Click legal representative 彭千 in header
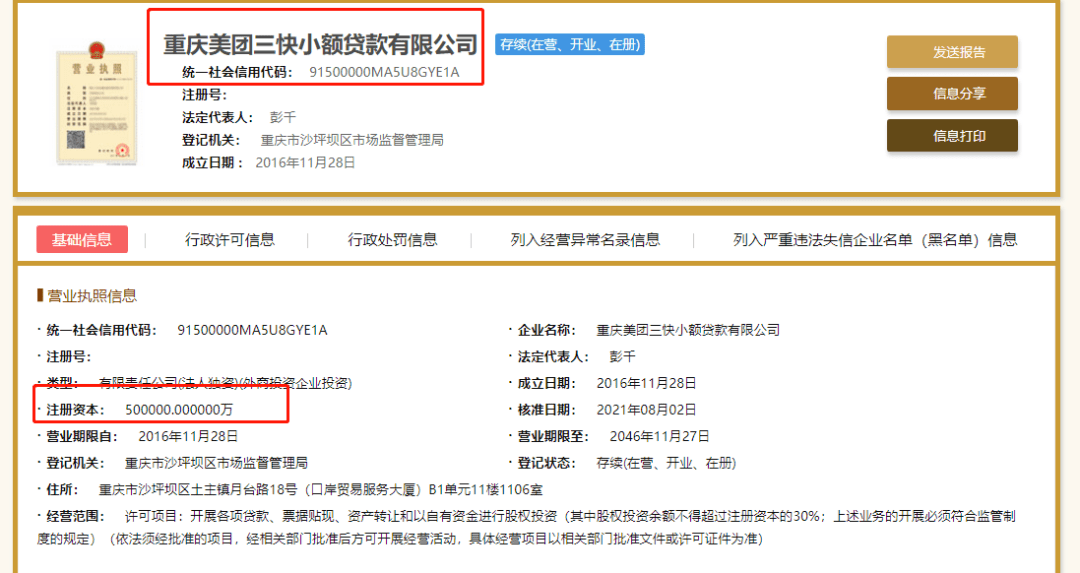This screenshot has height=573, width=1080. [x=283, y=118]
